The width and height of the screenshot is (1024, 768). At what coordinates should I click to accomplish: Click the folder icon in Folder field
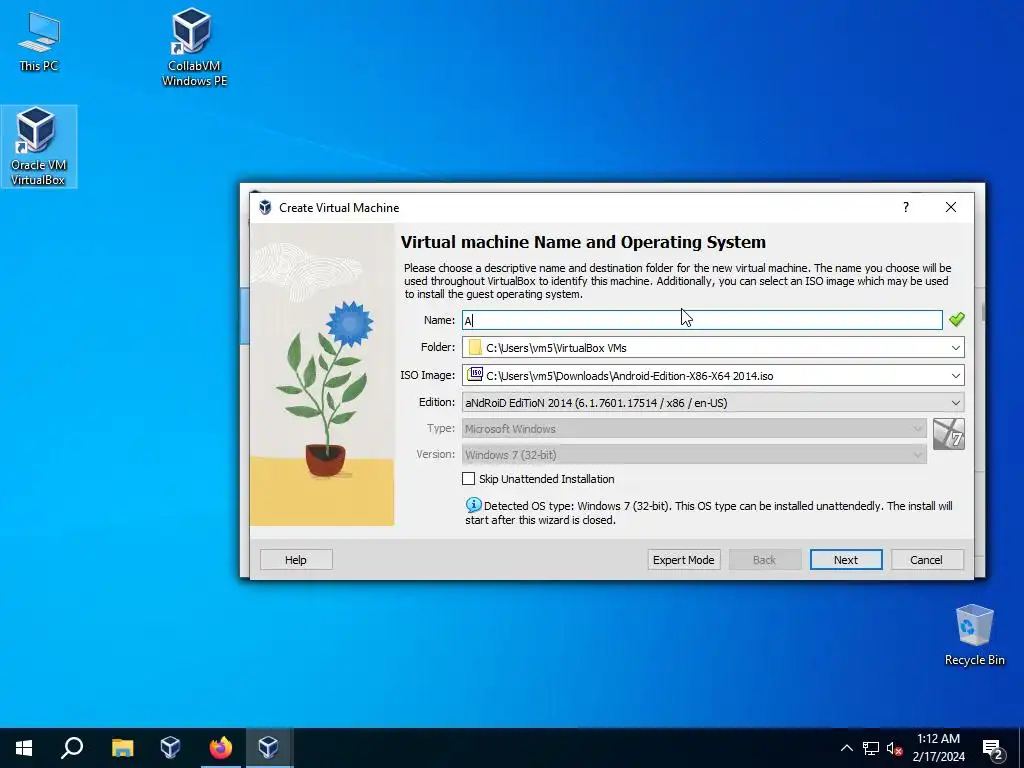pyautogui.click(x=475, y=347)
